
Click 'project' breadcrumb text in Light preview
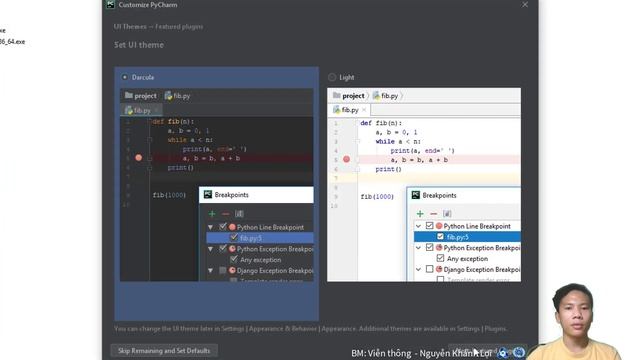[x=353, y=96]
